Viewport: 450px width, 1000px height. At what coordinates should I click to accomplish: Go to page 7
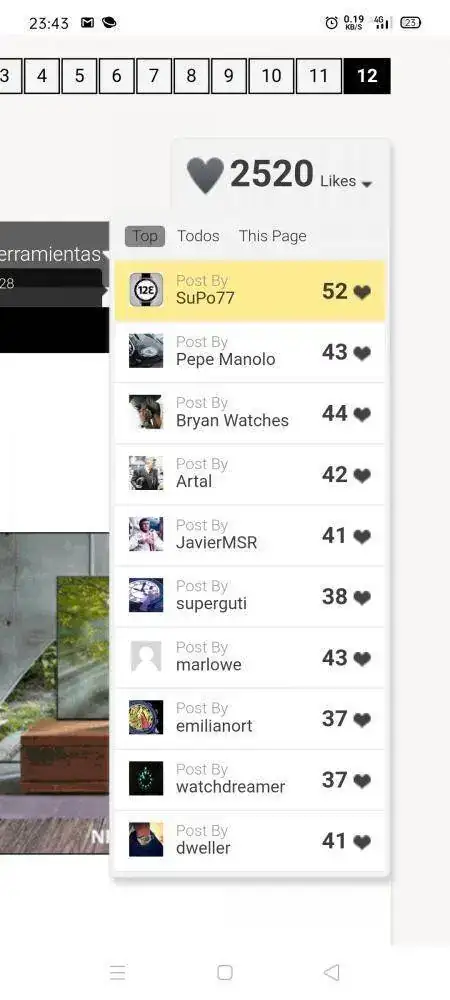[154, 76]
